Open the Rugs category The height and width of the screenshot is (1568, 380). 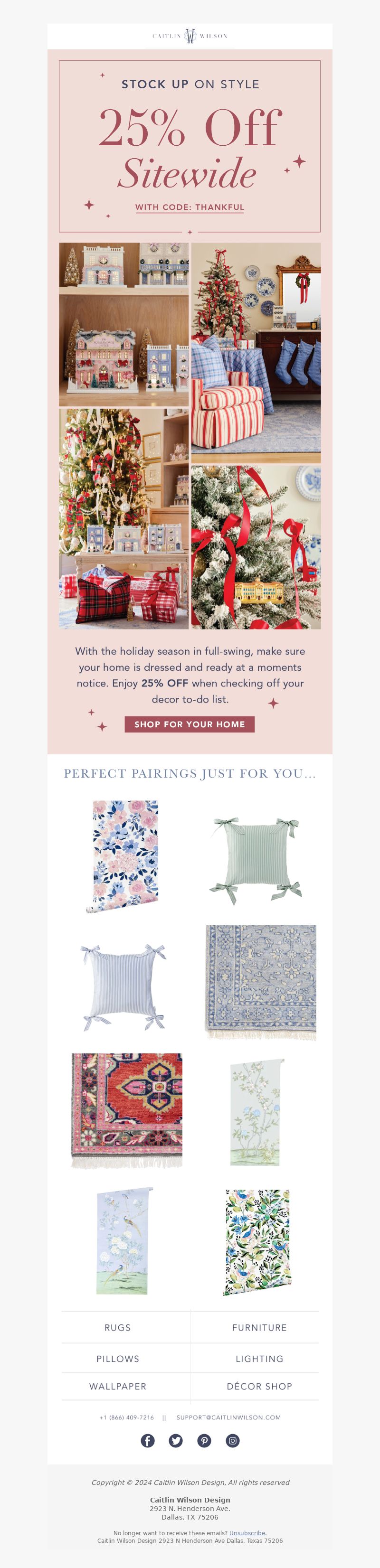[117, 1327]
